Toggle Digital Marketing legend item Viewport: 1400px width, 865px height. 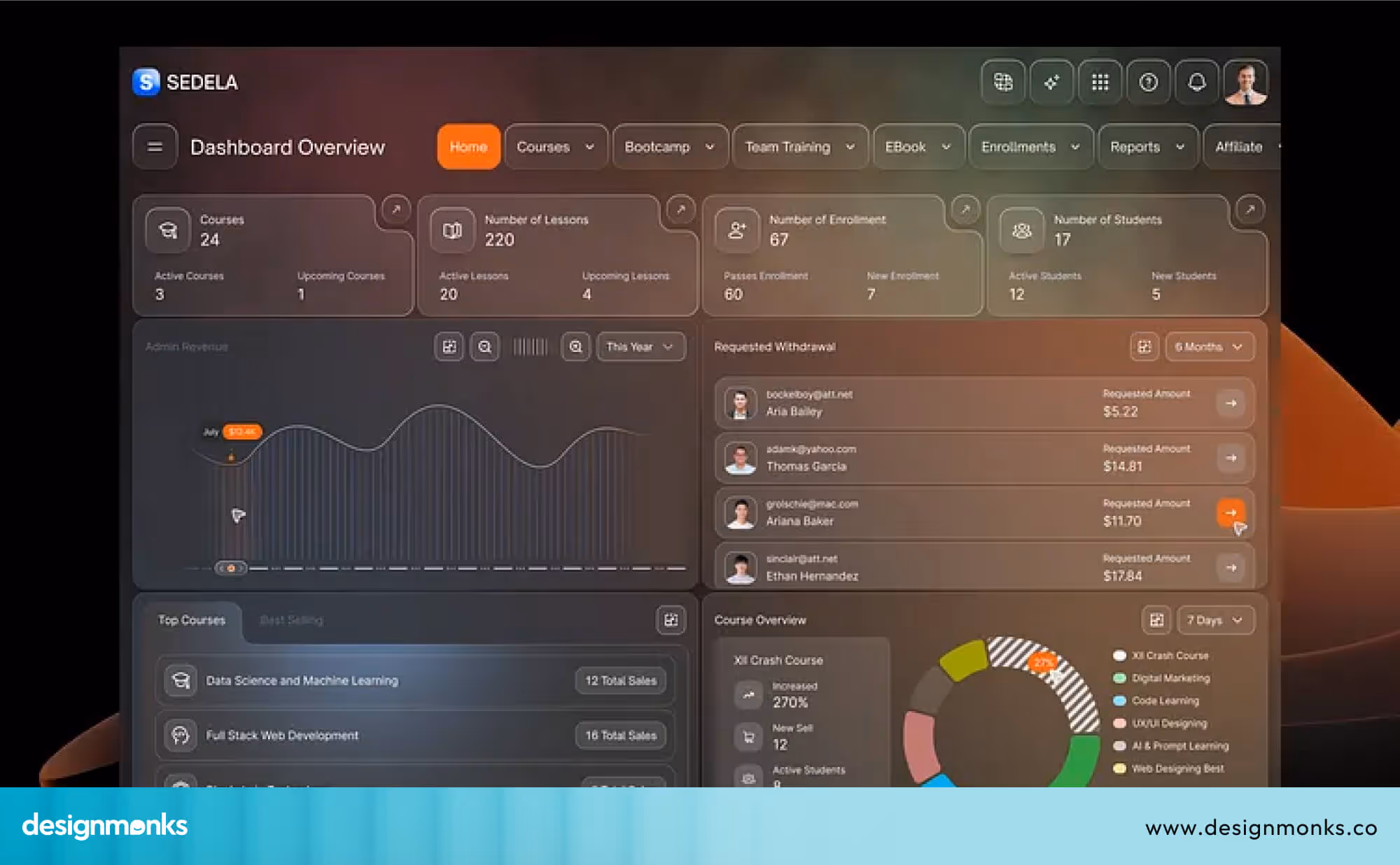tap(1170, 678)
